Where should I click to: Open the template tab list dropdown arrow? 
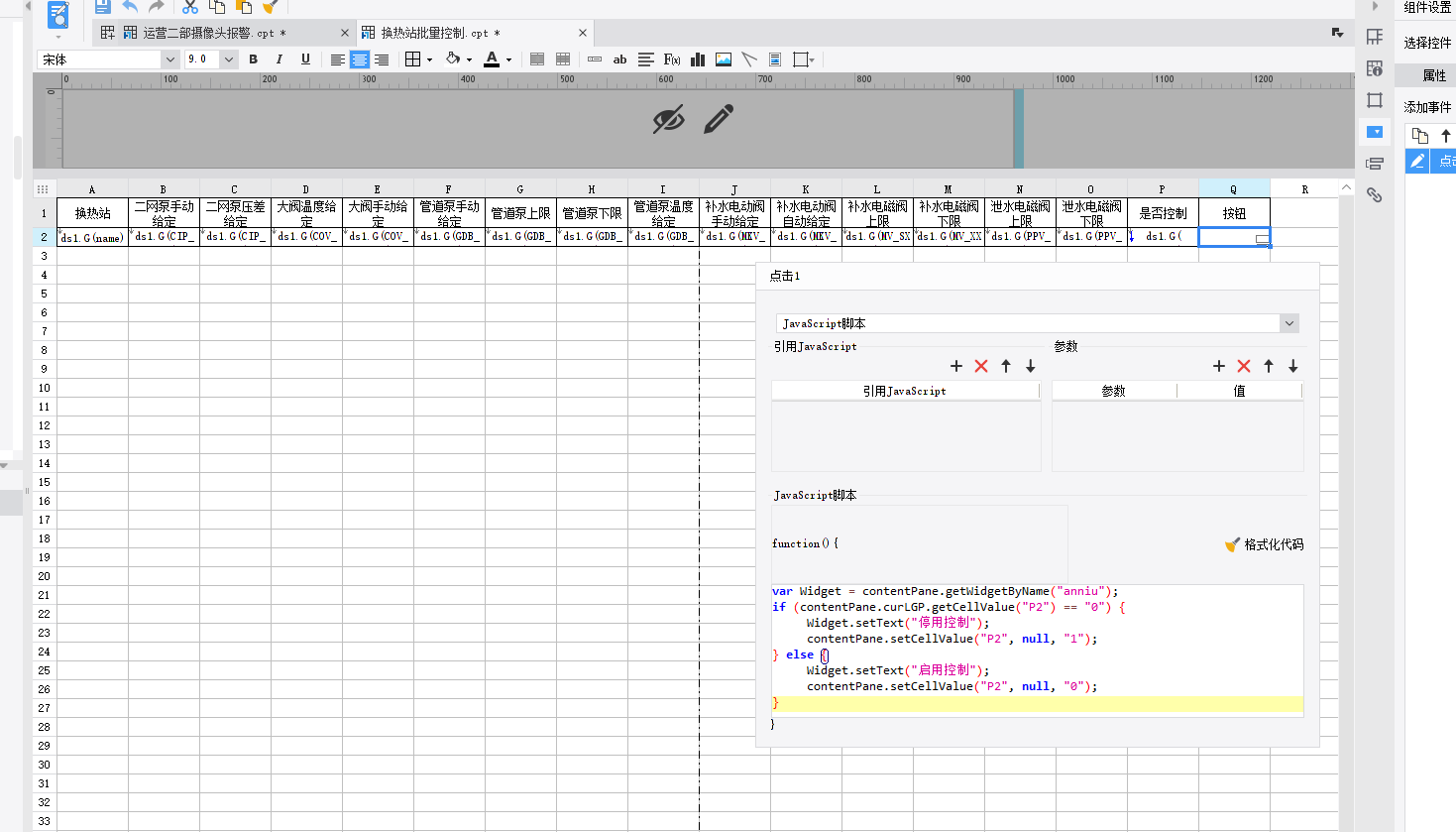(x=1337, y=33)
